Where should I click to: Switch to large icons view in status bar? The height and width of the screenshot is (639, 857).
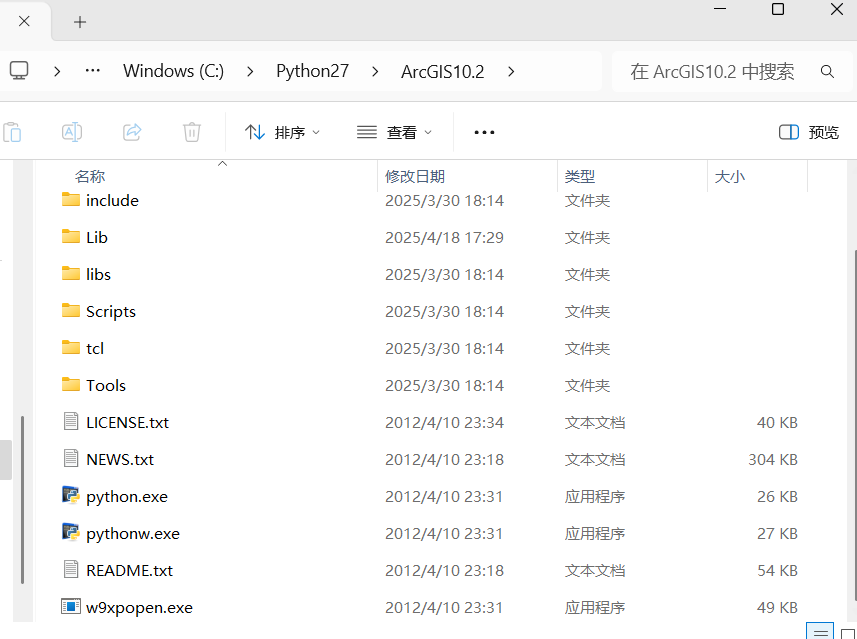click(848, 633)
